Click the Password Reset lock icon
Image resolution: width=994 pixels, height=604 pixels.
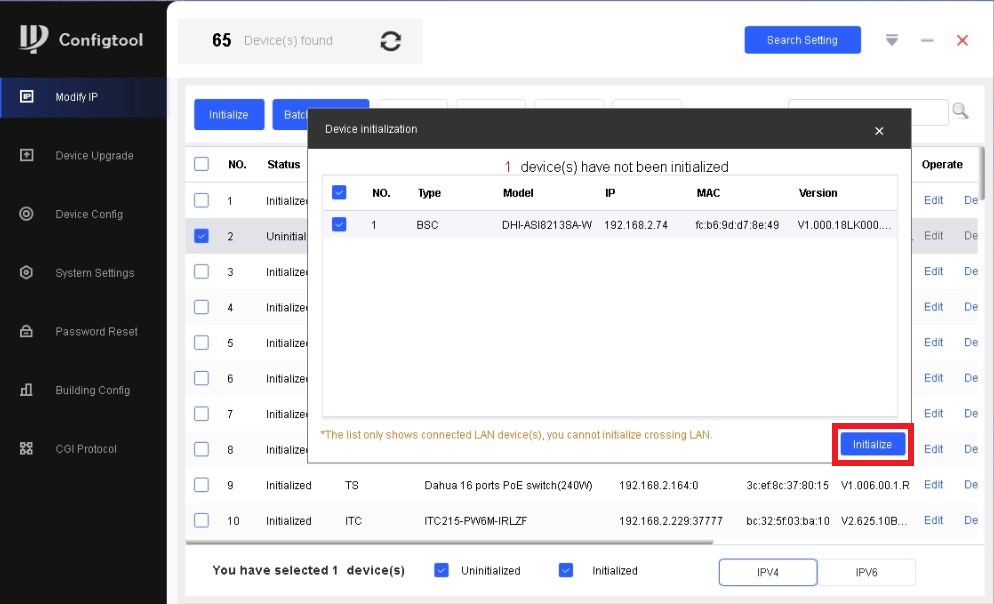point(27,332)
